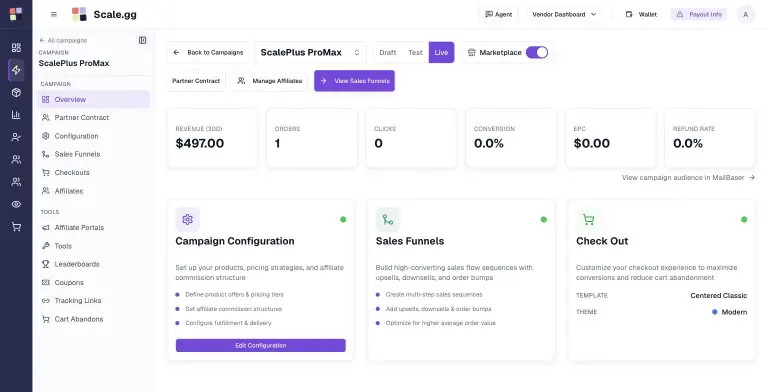Click the EPC $0.00 value

point(592,144)
